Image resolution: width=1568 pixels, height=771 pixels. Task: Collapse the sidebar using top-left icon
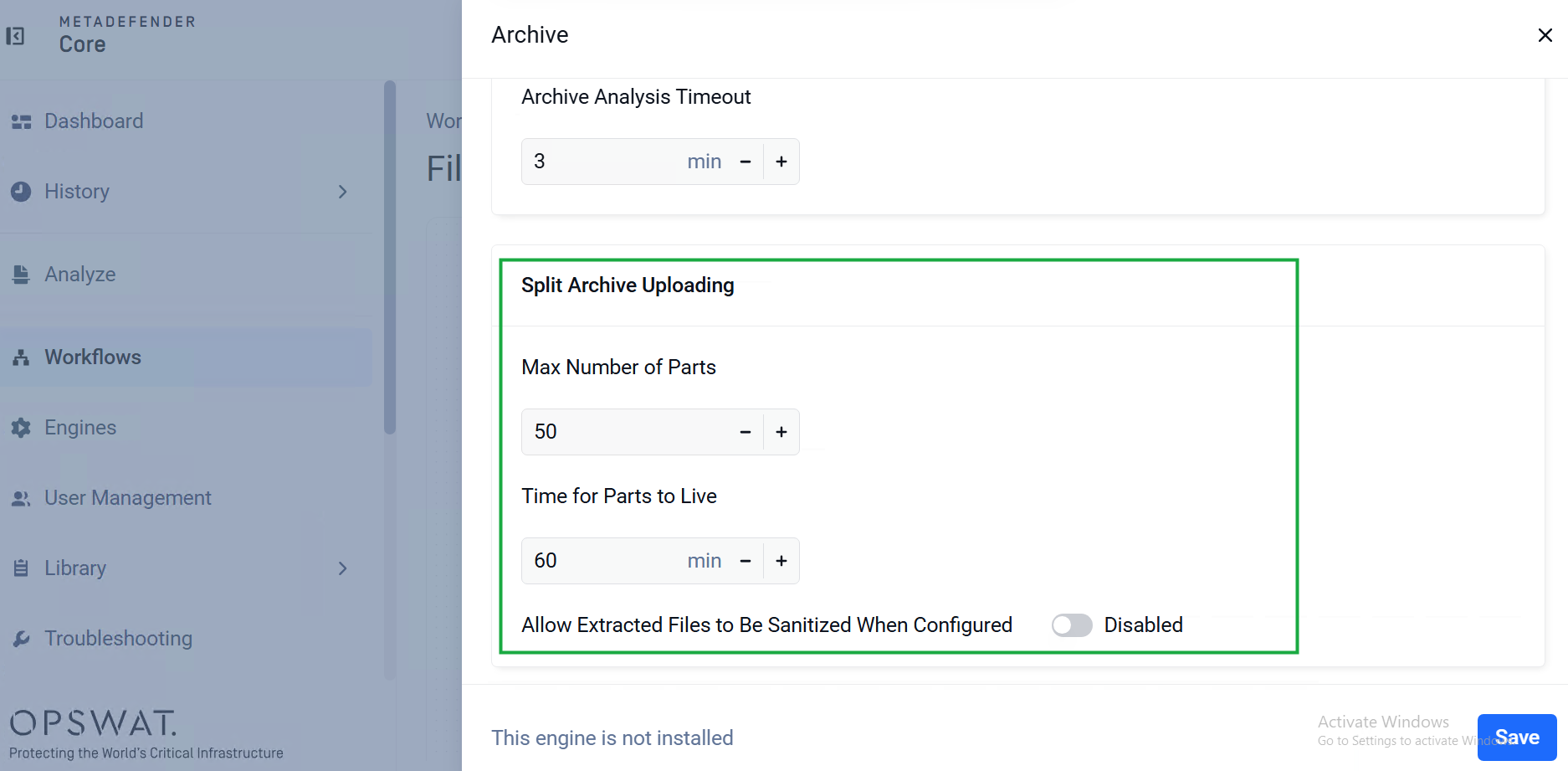[15, 36]
